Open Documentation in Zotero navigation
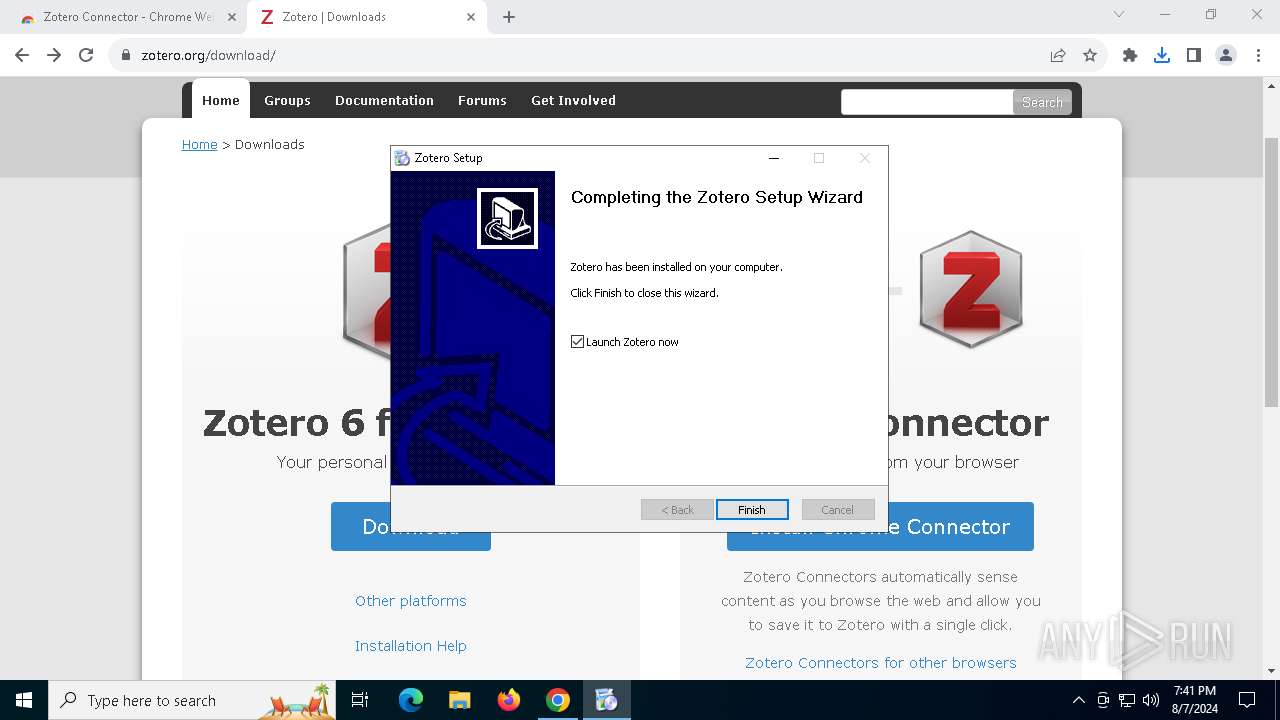The image size is (1280, 720). (x=384, y=100)
